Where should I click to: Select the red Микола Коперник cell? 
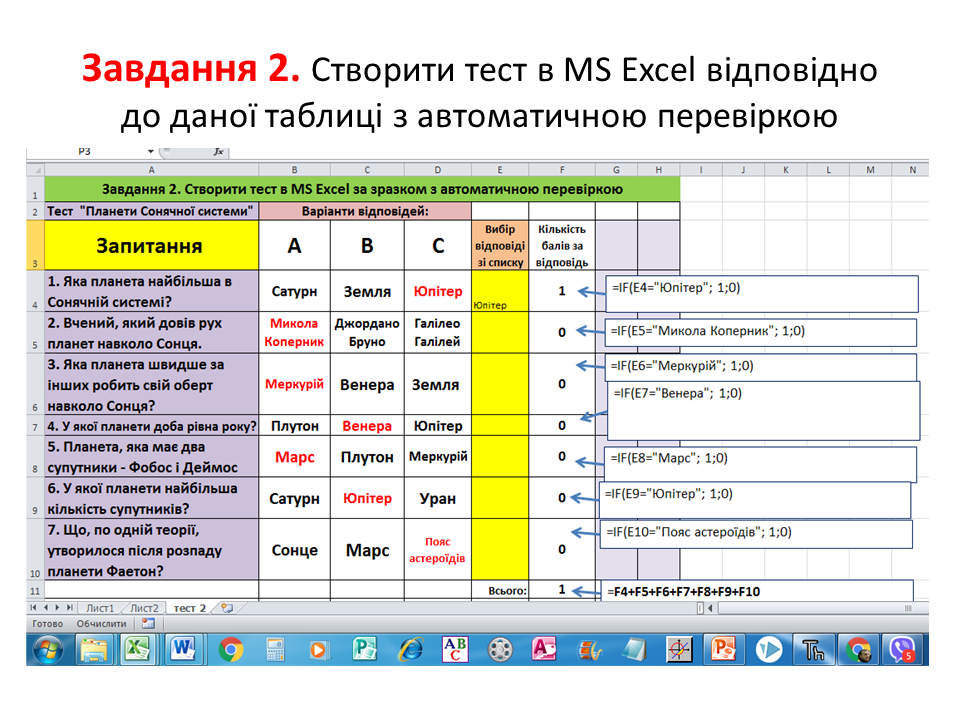(x=294, y=332)
